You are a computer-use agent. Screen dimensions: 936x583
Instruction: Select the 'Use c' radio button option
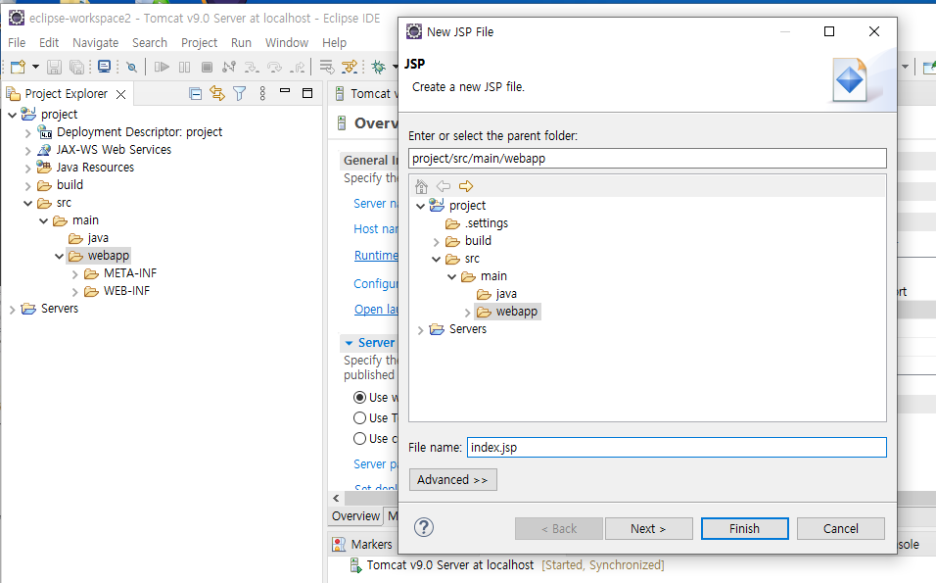(359, 439)
